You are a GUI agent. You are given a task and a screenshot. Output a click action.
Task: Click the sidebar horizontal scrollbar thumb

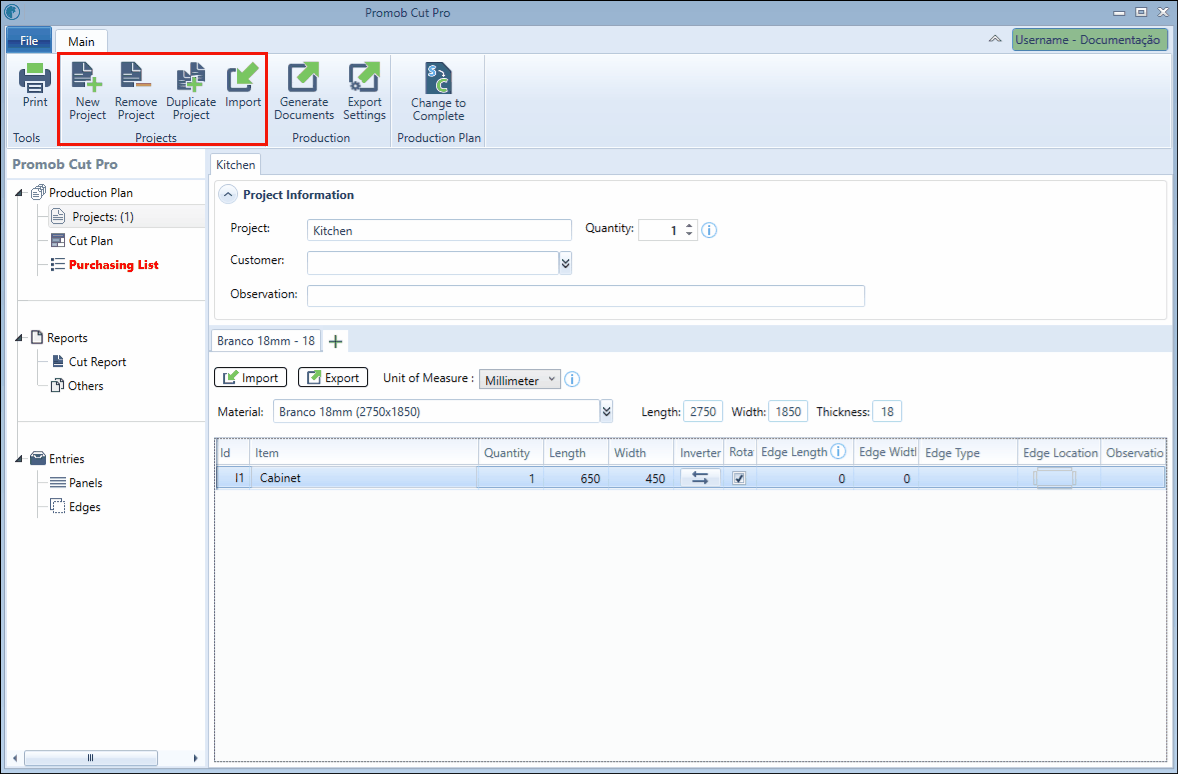(x=91, y=757)
